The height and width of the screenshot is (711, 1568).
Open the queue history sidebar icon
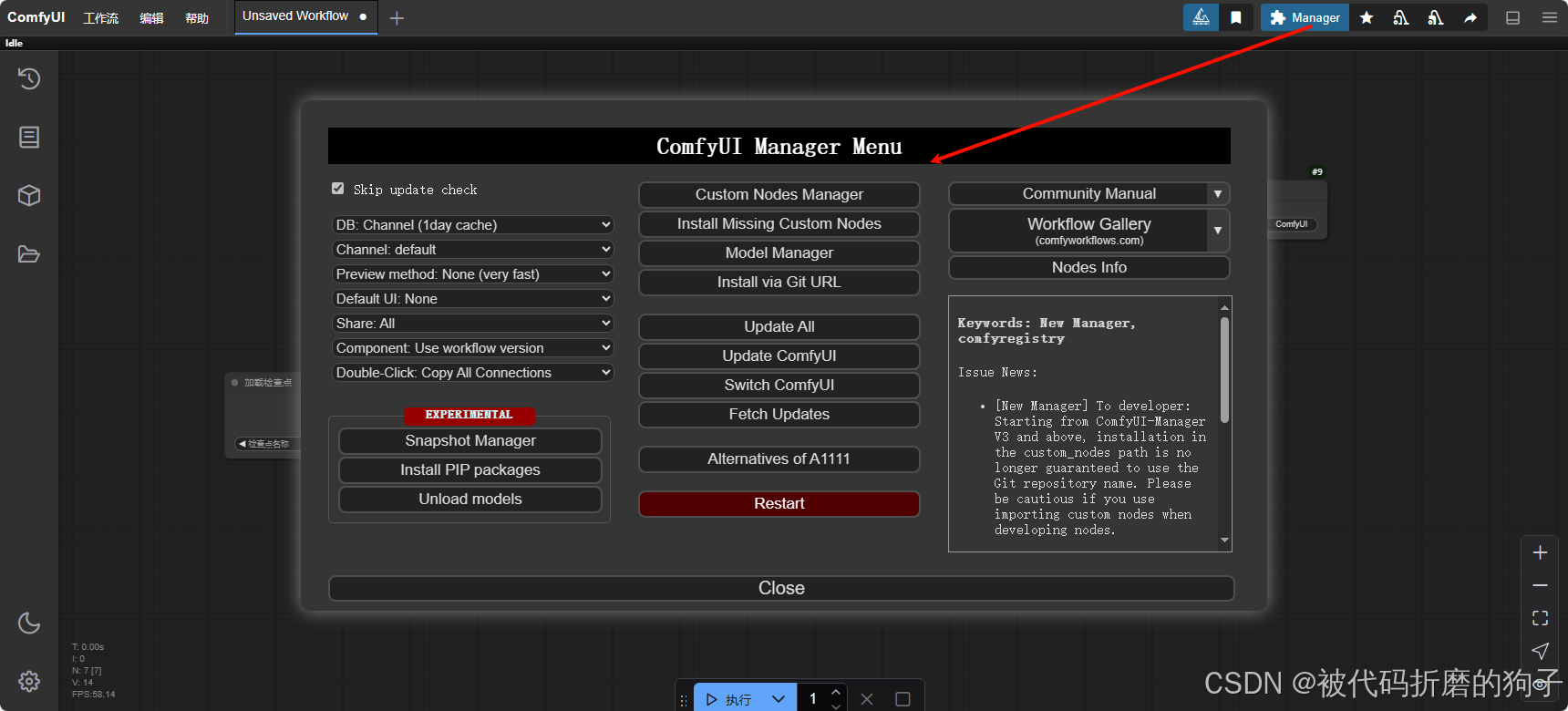pos(29,78)
